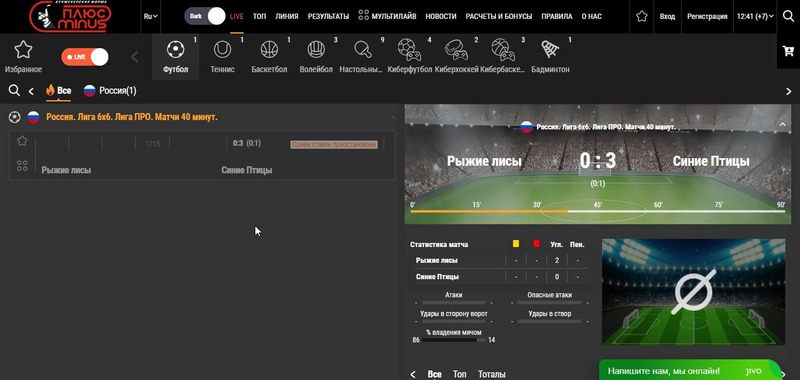The image size is (800, 380).
Task: Select the Топ market tab
Action: [x=460, y=374]
